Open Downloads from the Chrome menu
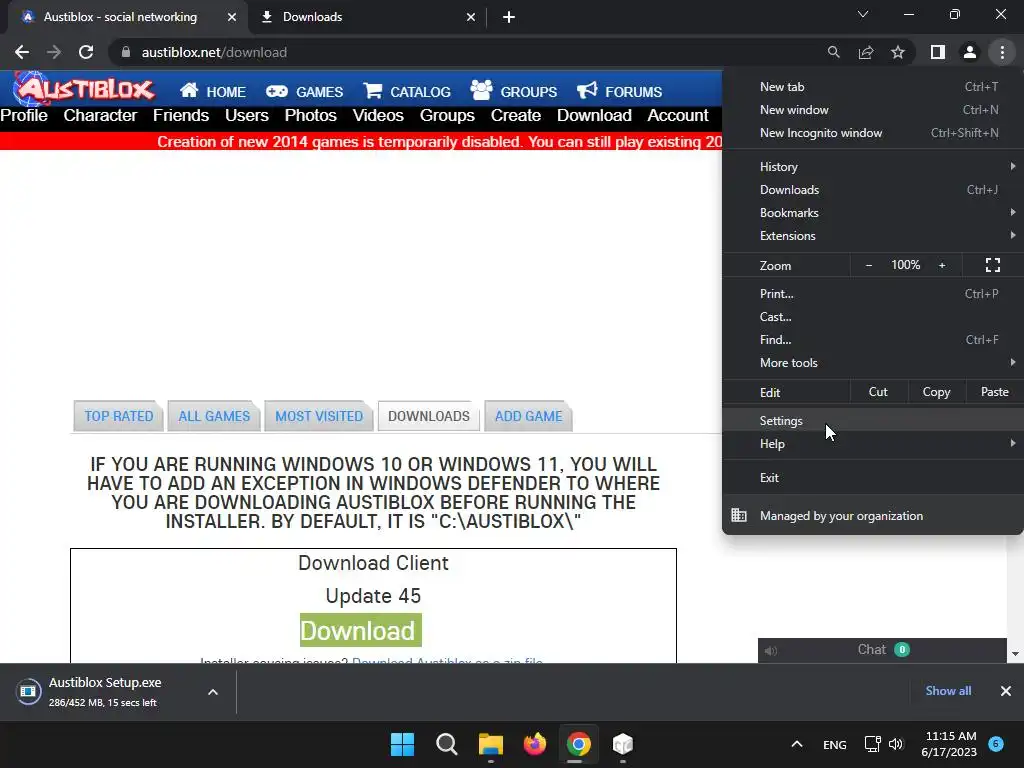This screenshot has width=1024, height=768. pos(872,189)
